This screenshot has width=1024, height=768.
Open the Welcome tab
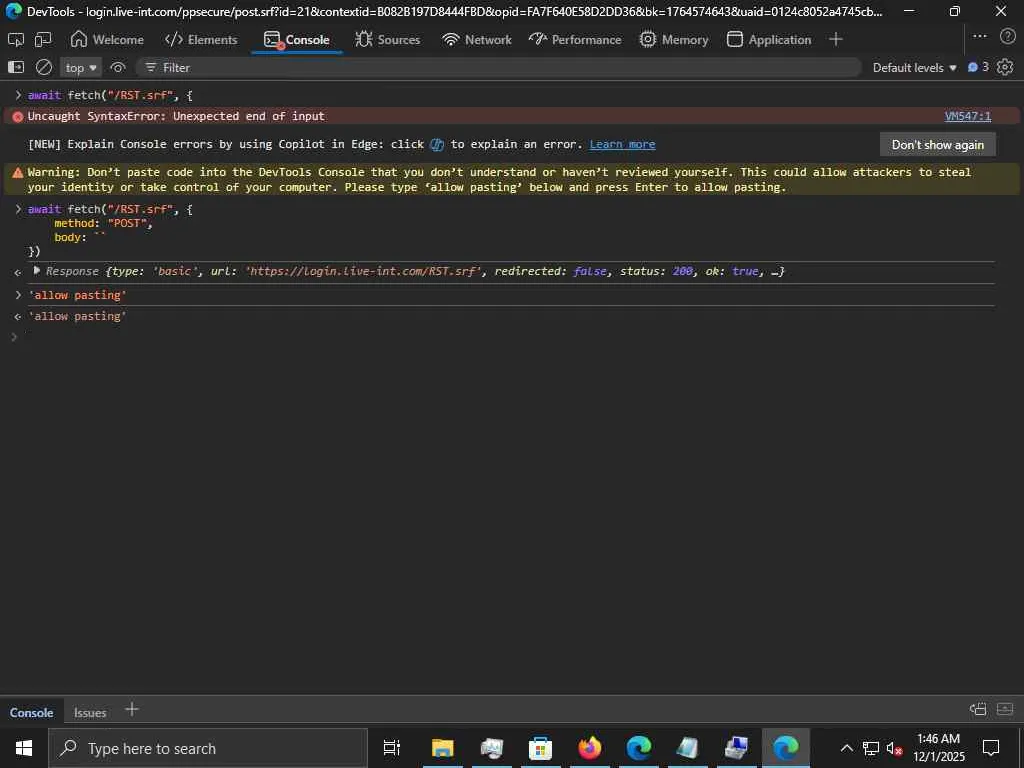(107, 40)
